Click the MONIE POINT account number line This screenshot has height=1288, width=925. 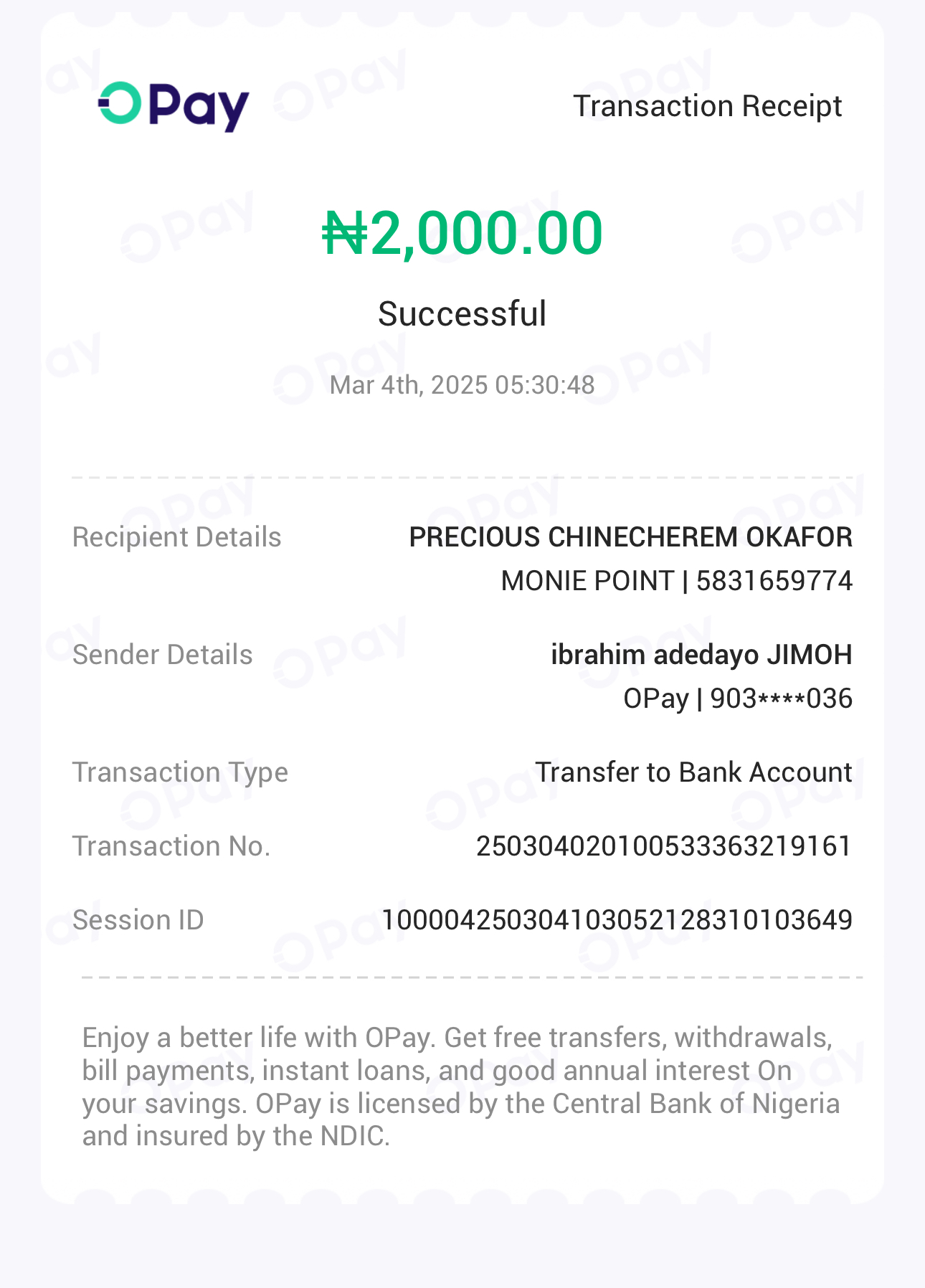676,581
